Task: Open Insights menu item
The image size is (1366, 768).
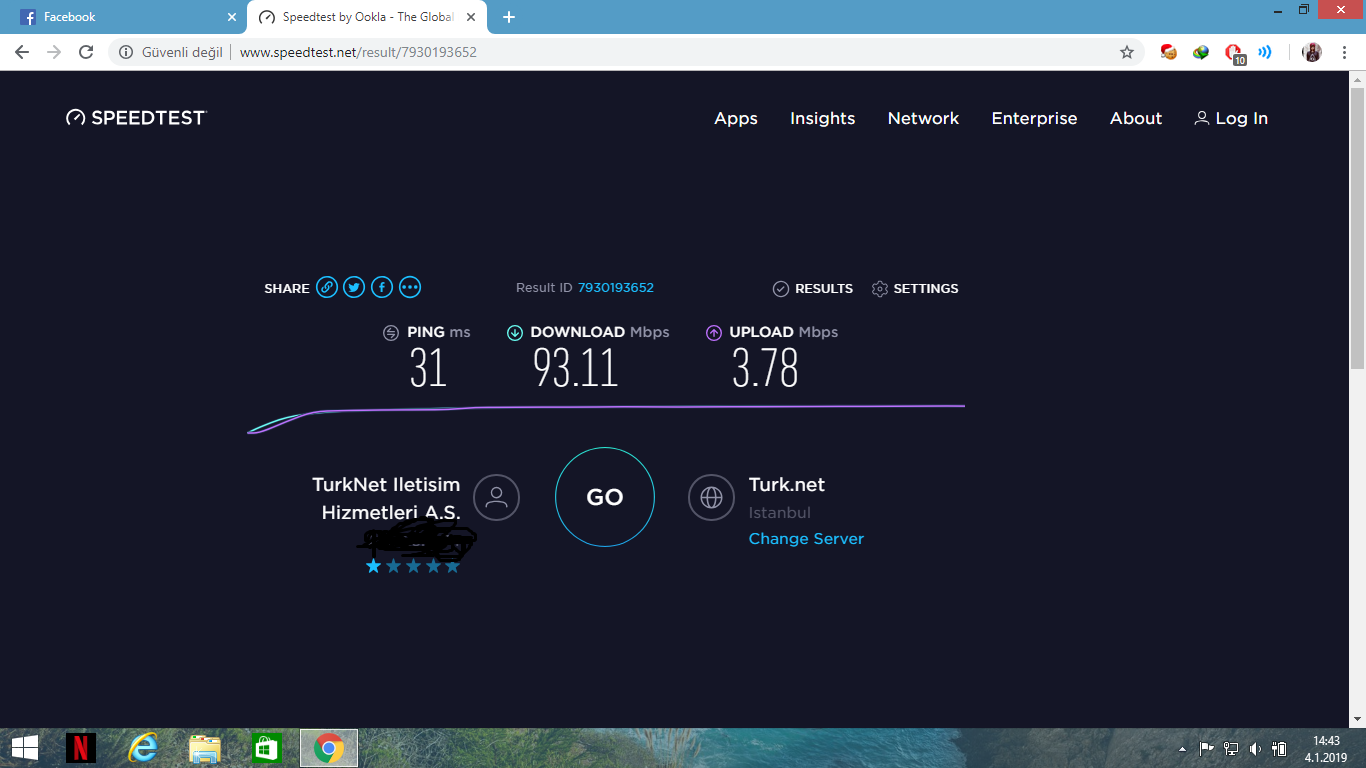Action: click(x=823, y=118)
